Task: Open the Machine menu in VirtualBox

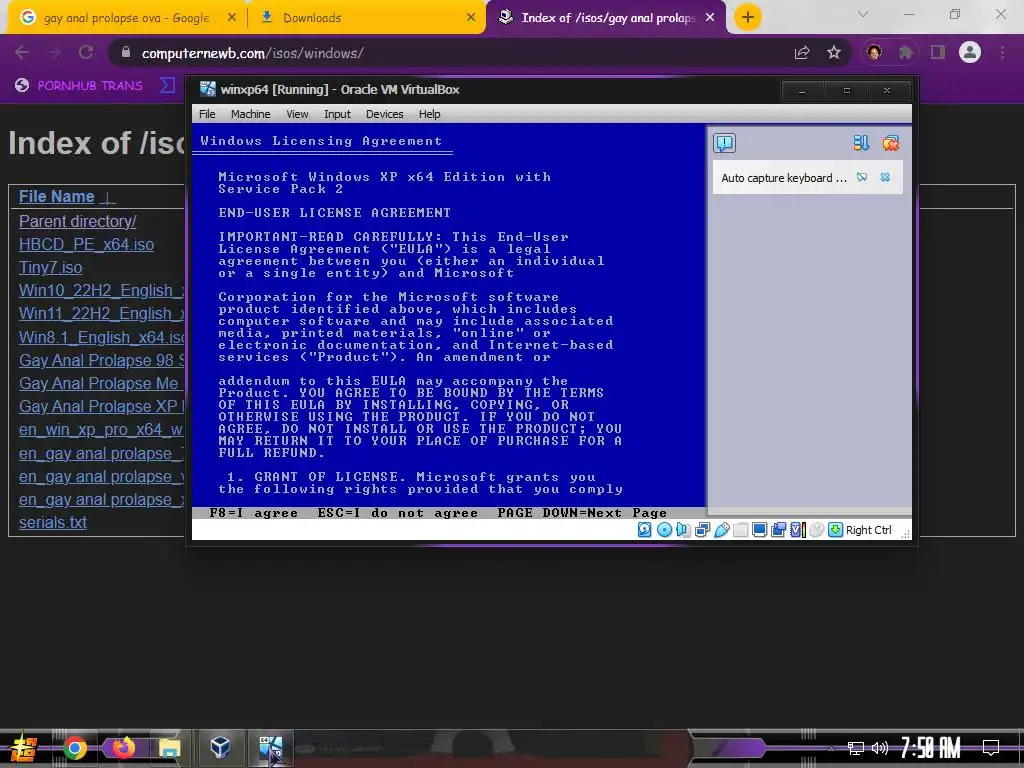Action: click(250, 114)
